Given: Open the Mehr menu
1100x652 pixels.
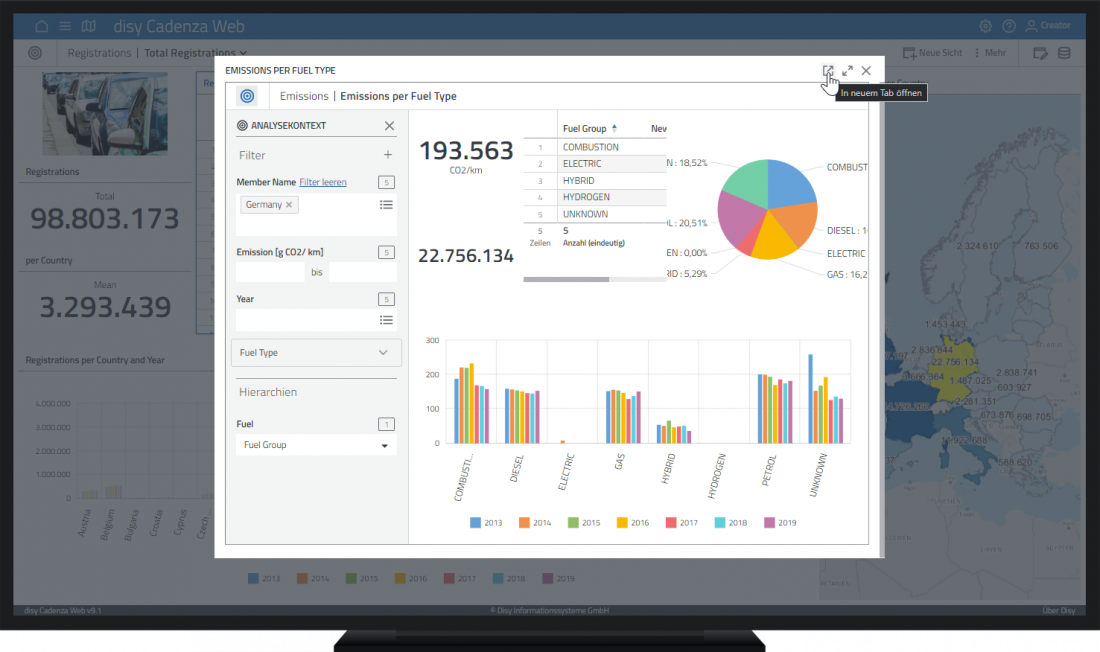Looking at the screenshot, I should point(990,52).
